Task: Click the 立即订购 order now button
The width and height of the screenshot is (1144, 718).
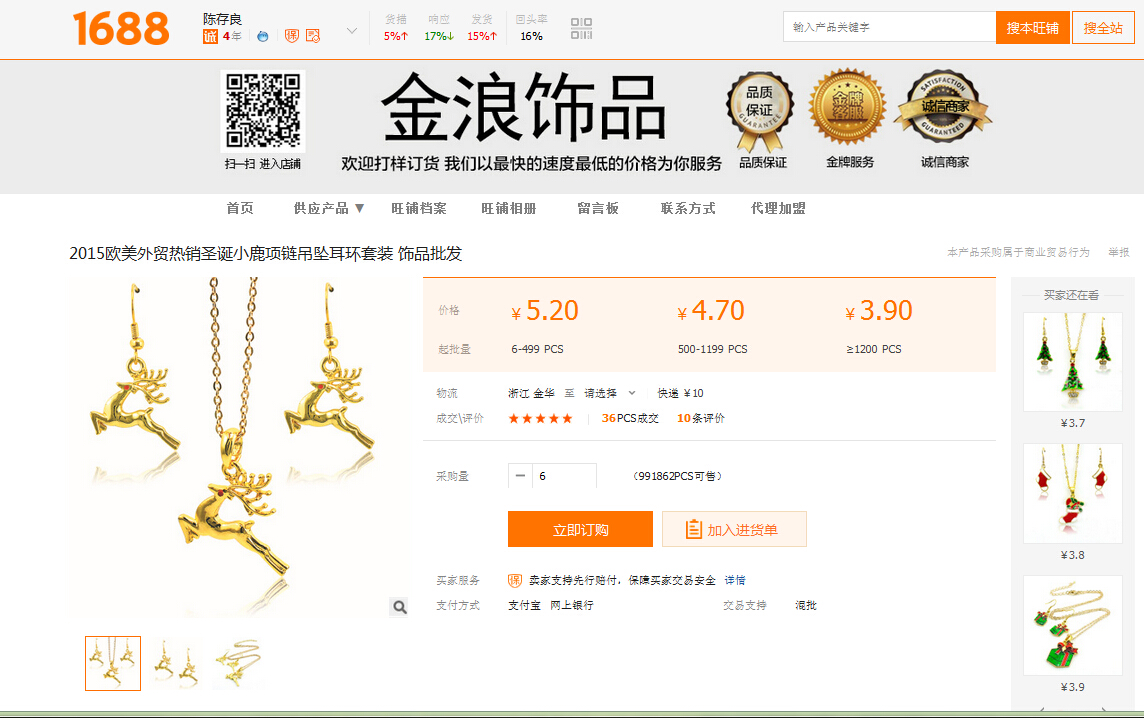Action: coord(580,530)
